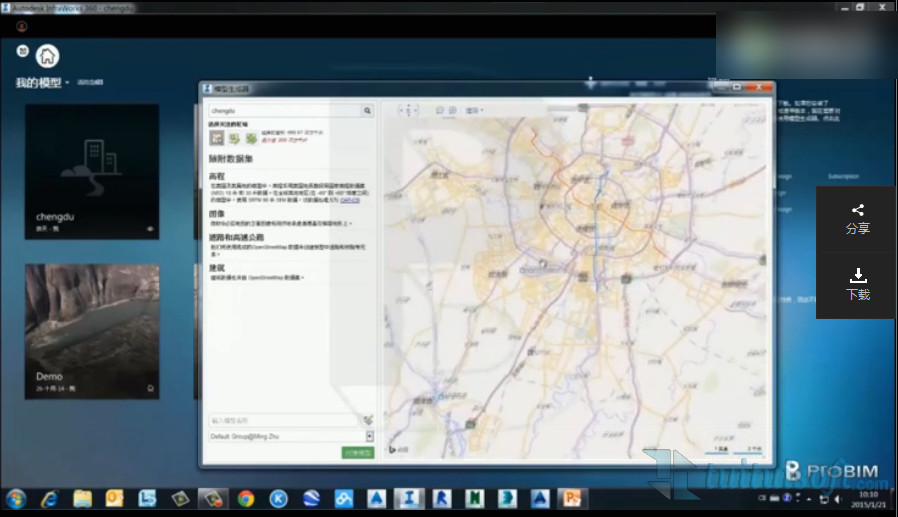Select the first area selection tool icon
This screenshot has height=517, width=898.
coord(216,137)
